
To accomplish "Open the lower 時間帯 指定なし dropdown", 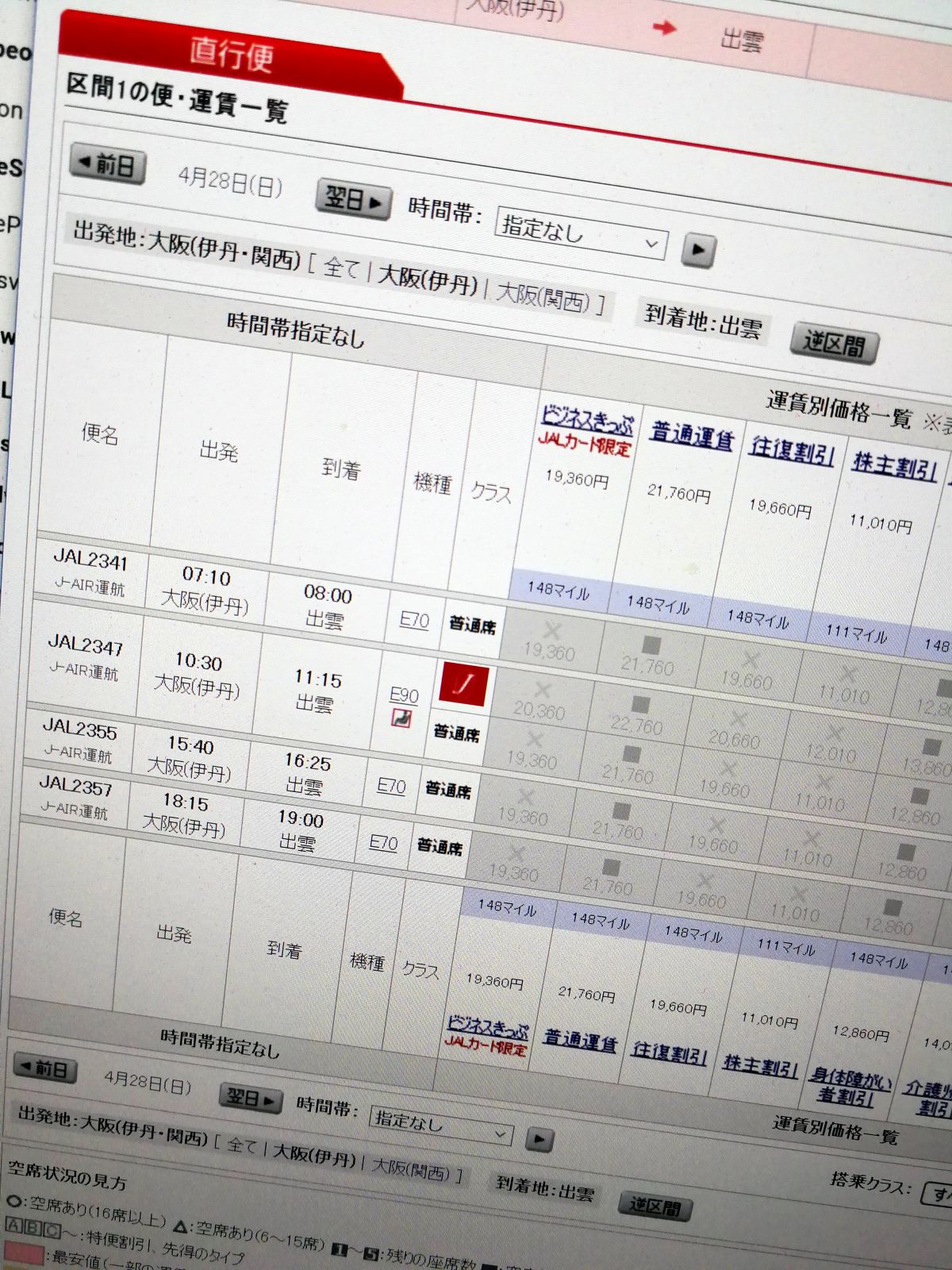I will (440, 1125).
